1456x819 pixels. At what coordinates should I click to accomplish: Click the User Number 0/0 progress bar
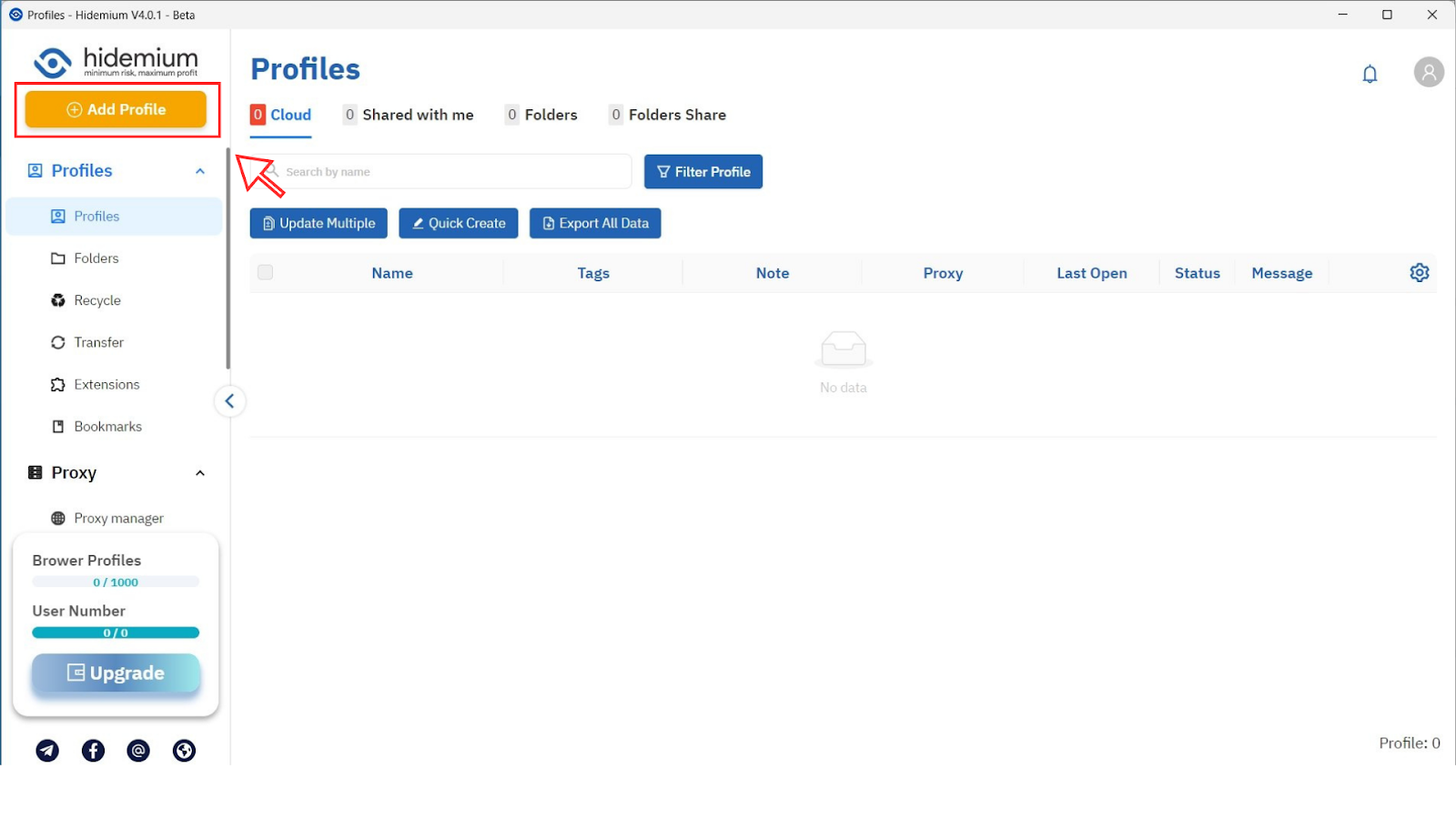[116, 632]
